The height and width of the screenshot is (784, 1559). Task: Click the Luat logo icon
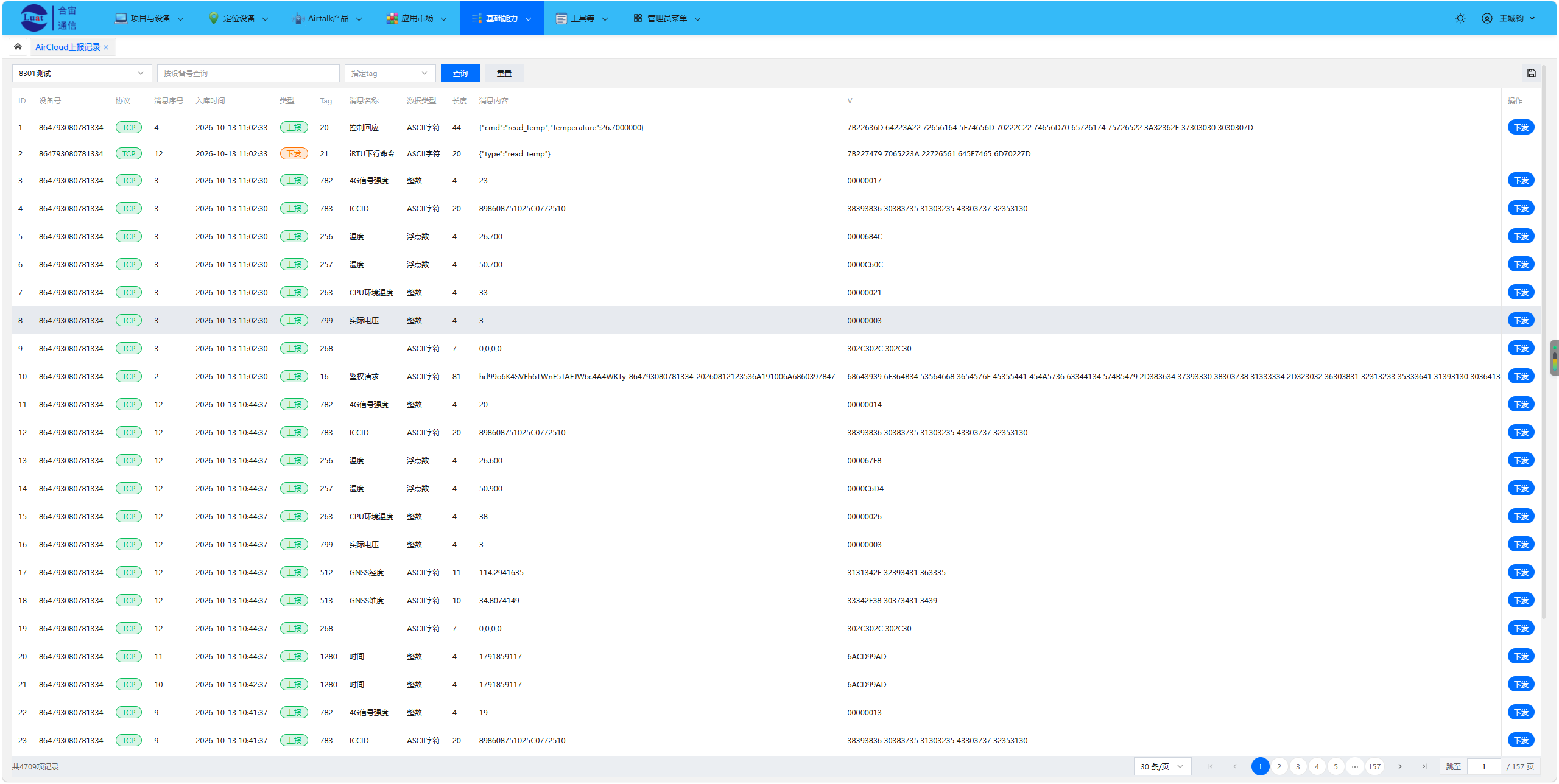pyautogui.click(x=33, y=18)
